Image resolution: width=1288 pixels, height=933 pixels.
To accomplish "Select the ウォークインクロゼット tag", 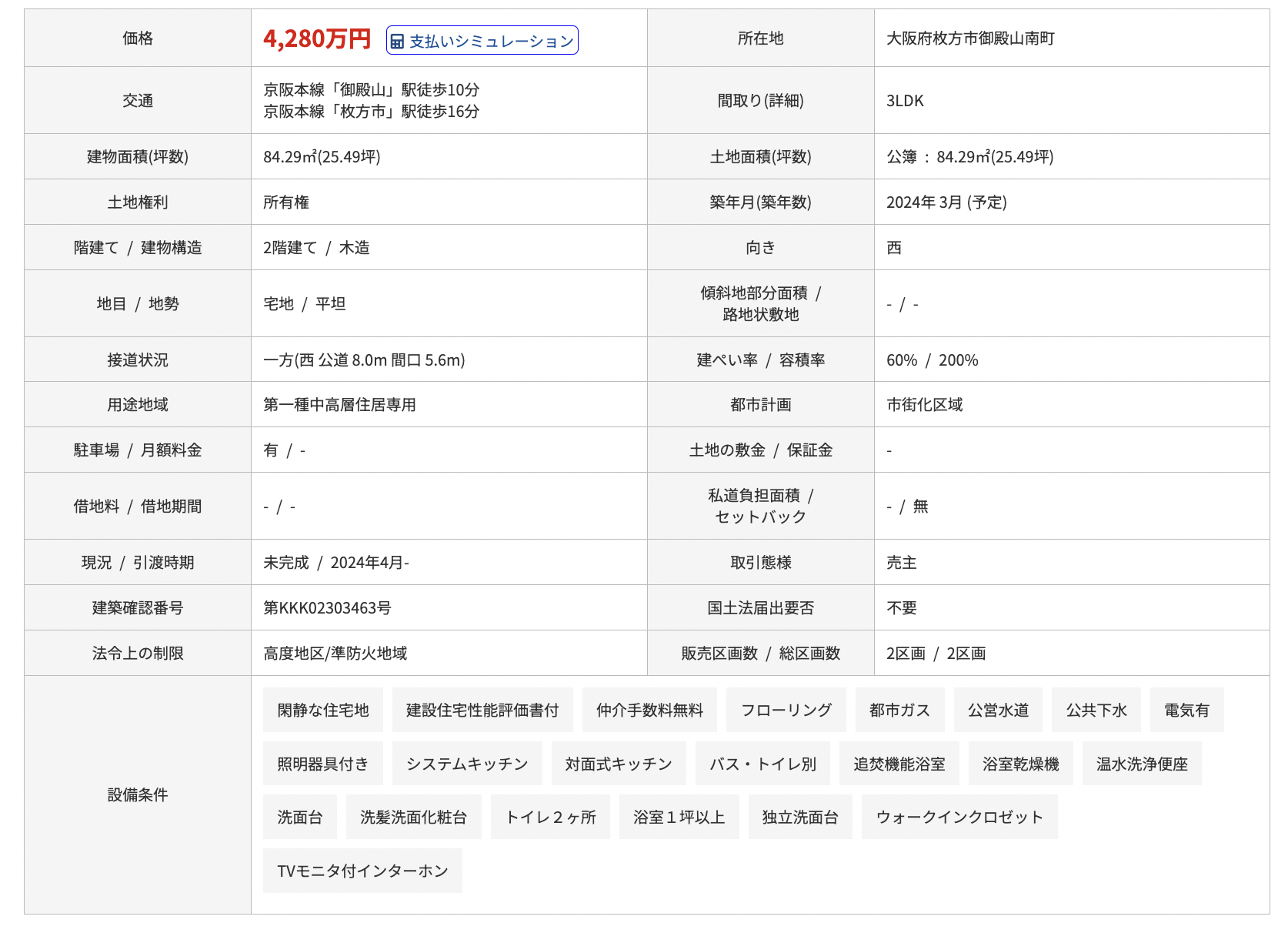I will [959, 817].
